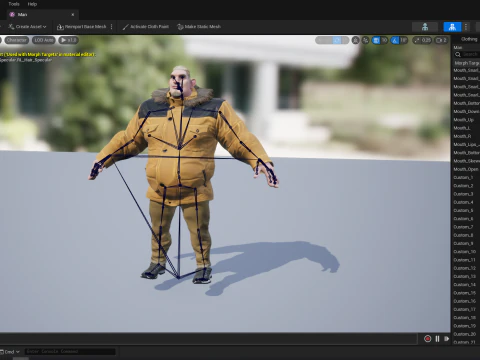Select the Custom_10 morph target
Viewport: 480px width, 360px height.
click(x=466, y=252)
